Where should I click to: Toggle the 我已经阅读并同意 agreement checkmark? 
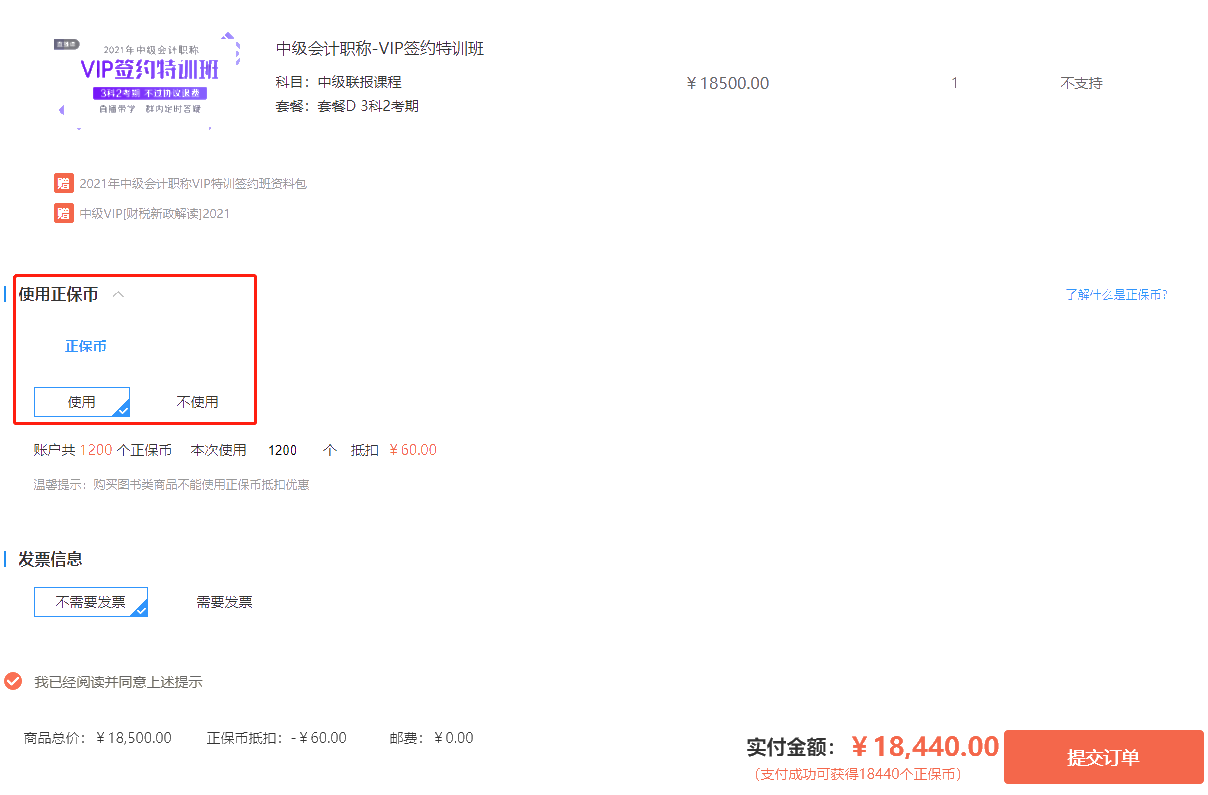pyautogui.click(x=13, y=681)
